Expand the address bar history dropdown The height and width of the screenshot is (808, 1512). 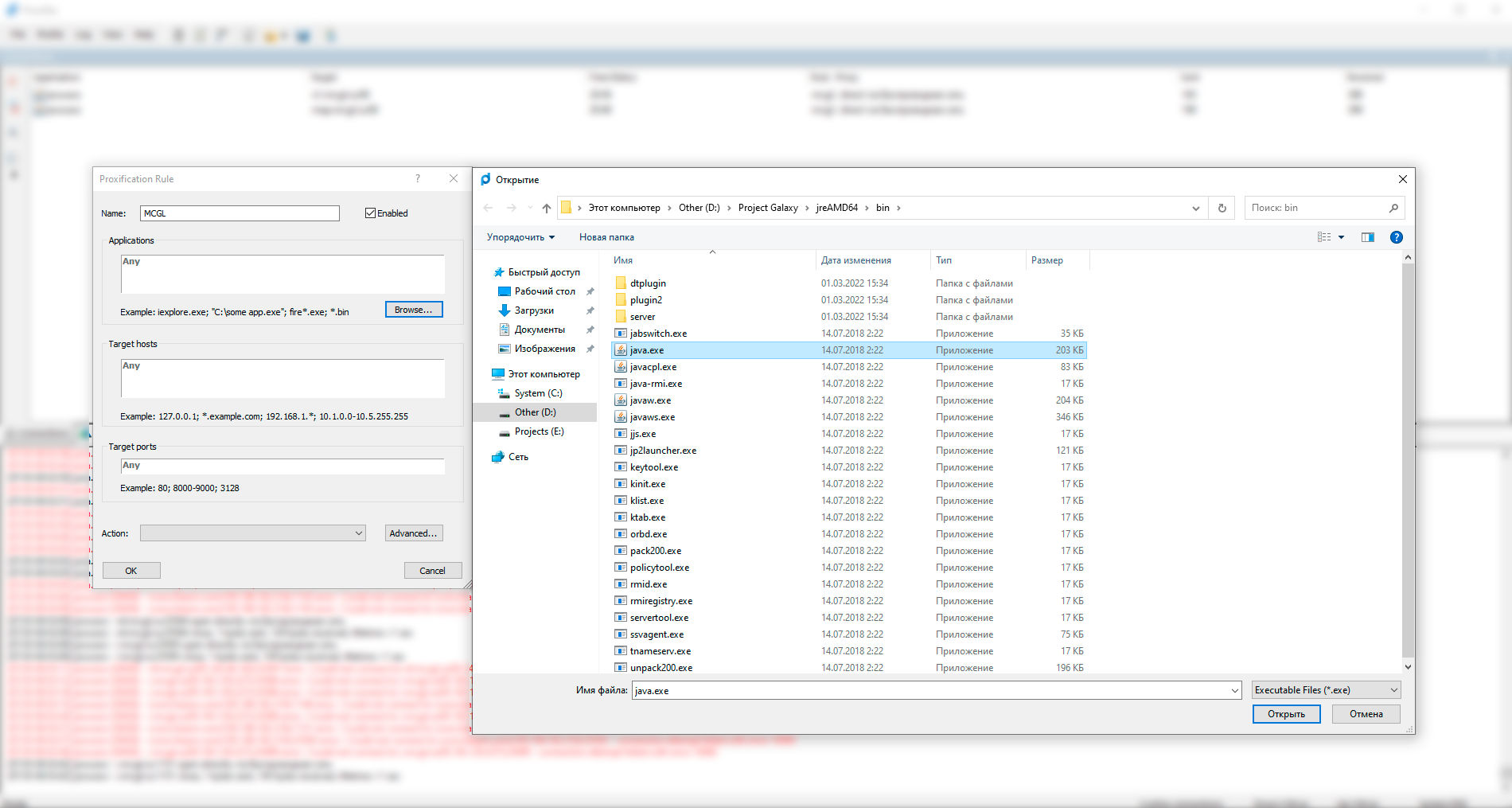1195,209
